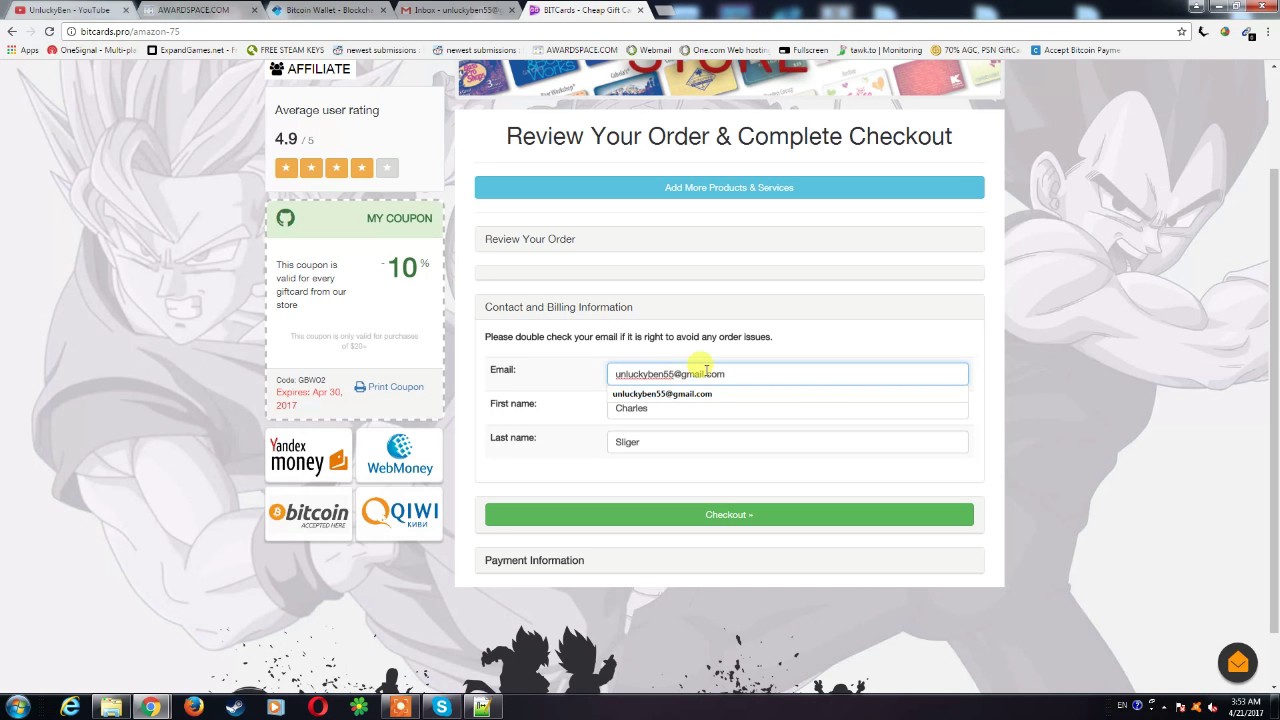This screenshot has height=720, width=1280.
Task: Expand the Review Your Order section
Action: [x=729, y=239]
